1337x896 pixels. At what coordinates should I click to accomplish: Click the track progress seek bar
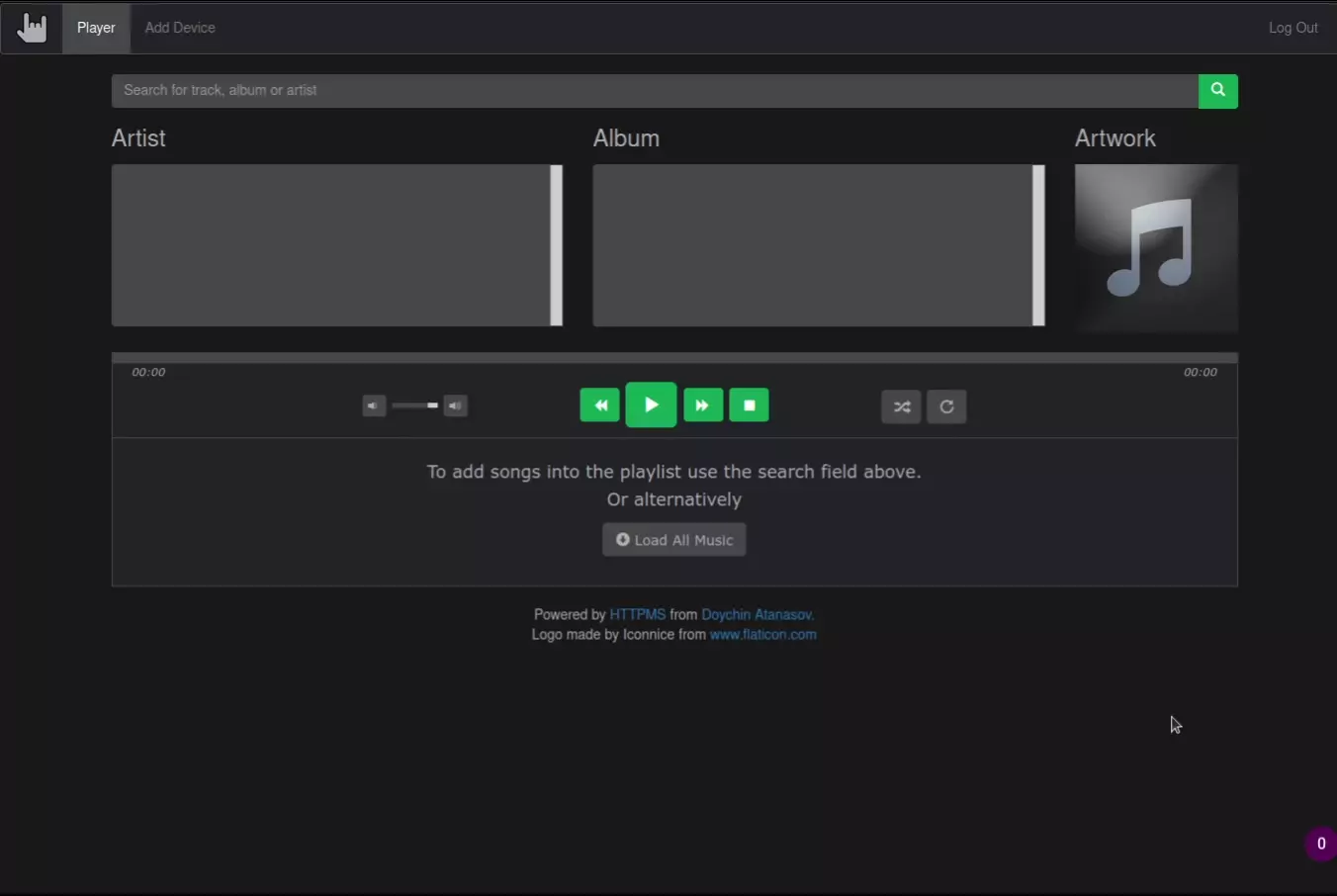(x=674, y=358)
